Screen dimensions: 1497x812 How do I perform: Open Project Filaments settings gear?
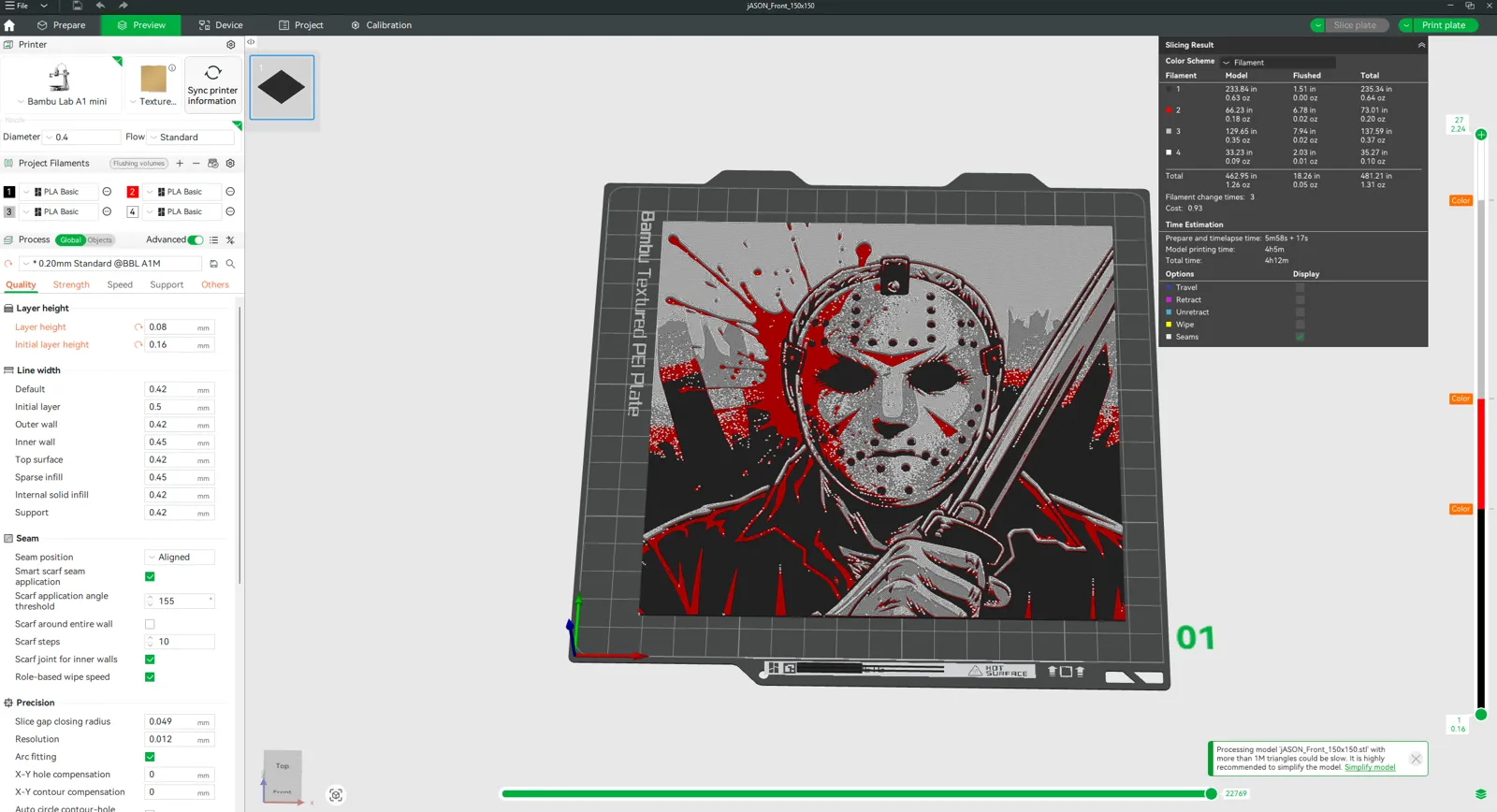230,164
